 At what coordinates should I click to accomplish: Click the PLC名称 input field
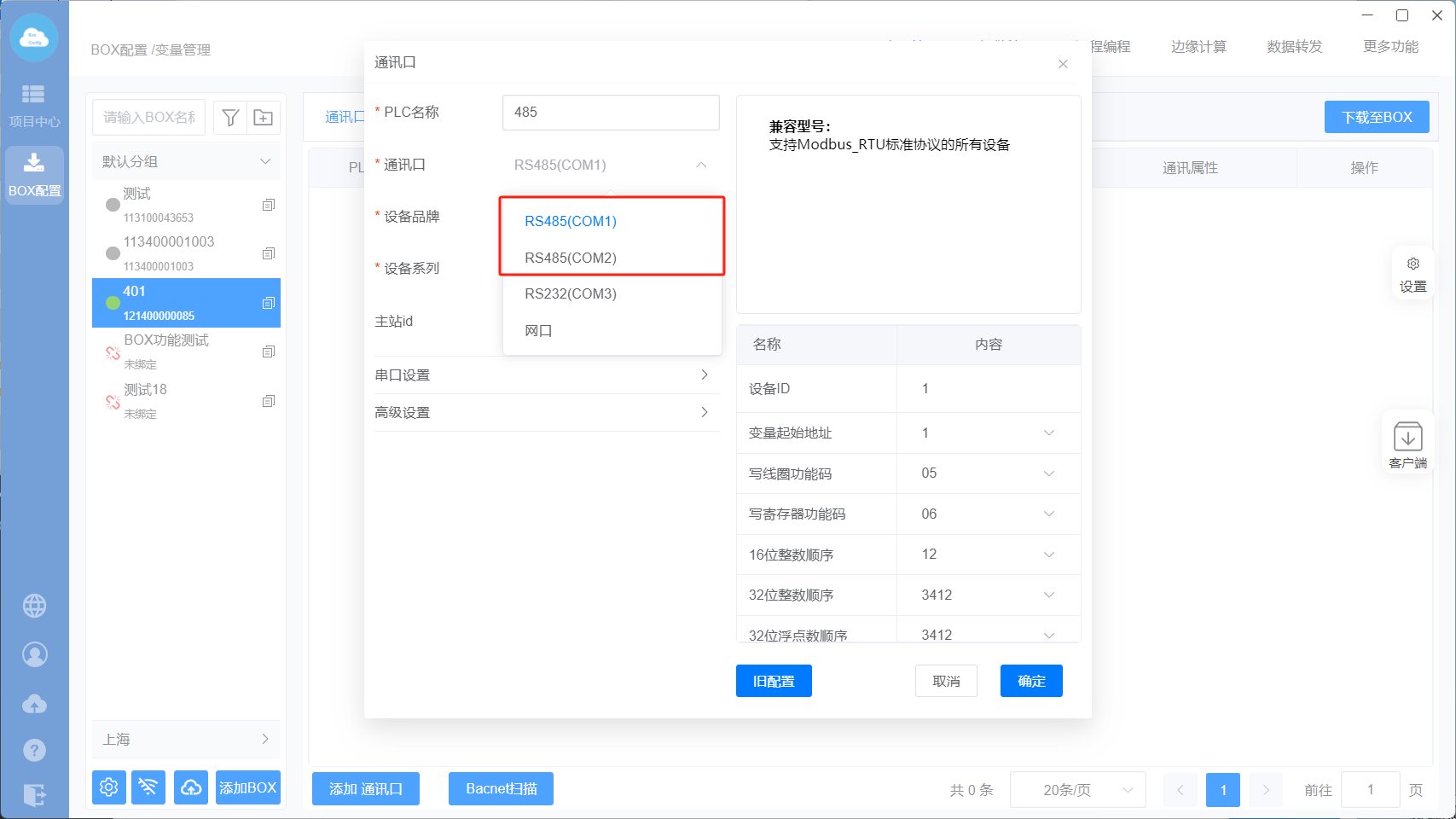(x=611, y=113)
